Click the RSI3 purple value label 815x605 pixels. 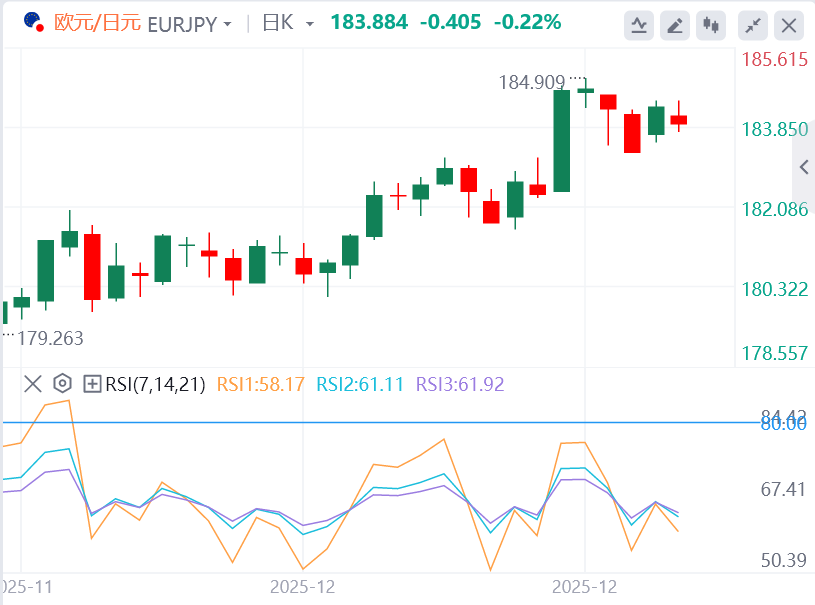(x=460, y=383)
